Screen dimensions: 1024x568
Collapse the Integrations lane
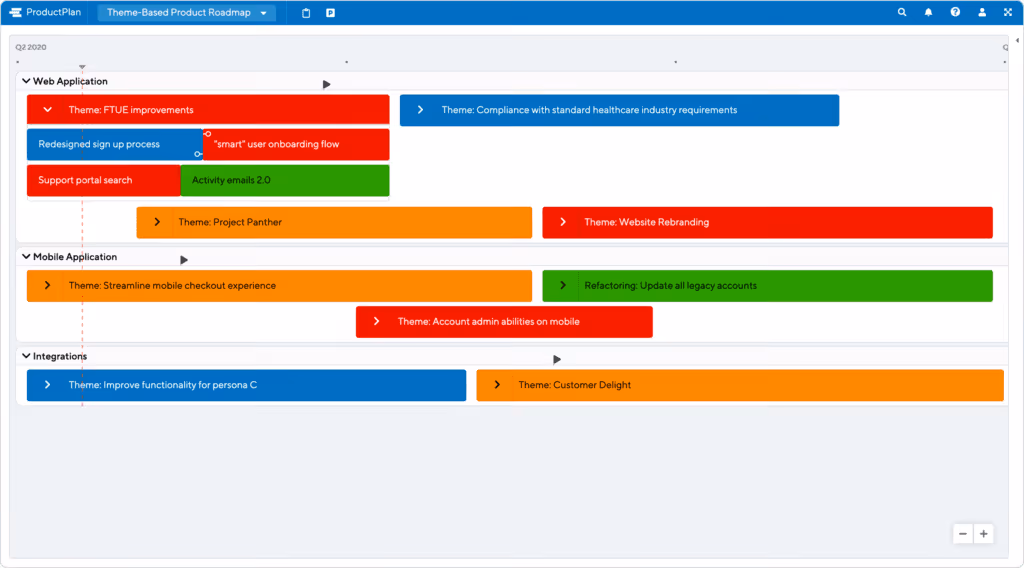[x=26, y=356]
